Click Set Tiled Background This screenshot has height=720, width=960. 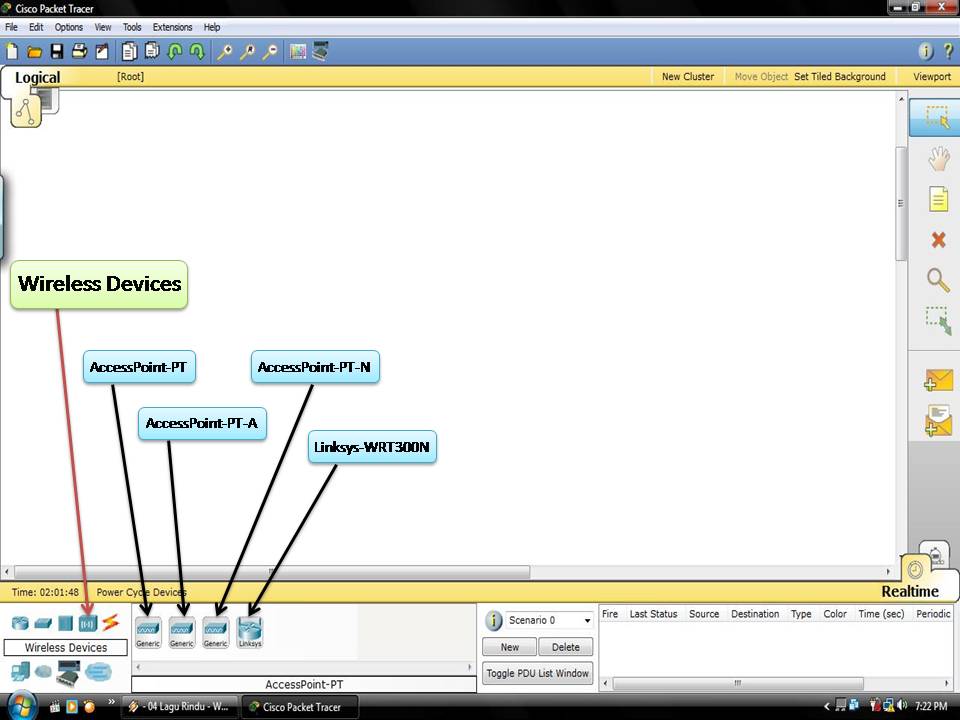[840, 77]
